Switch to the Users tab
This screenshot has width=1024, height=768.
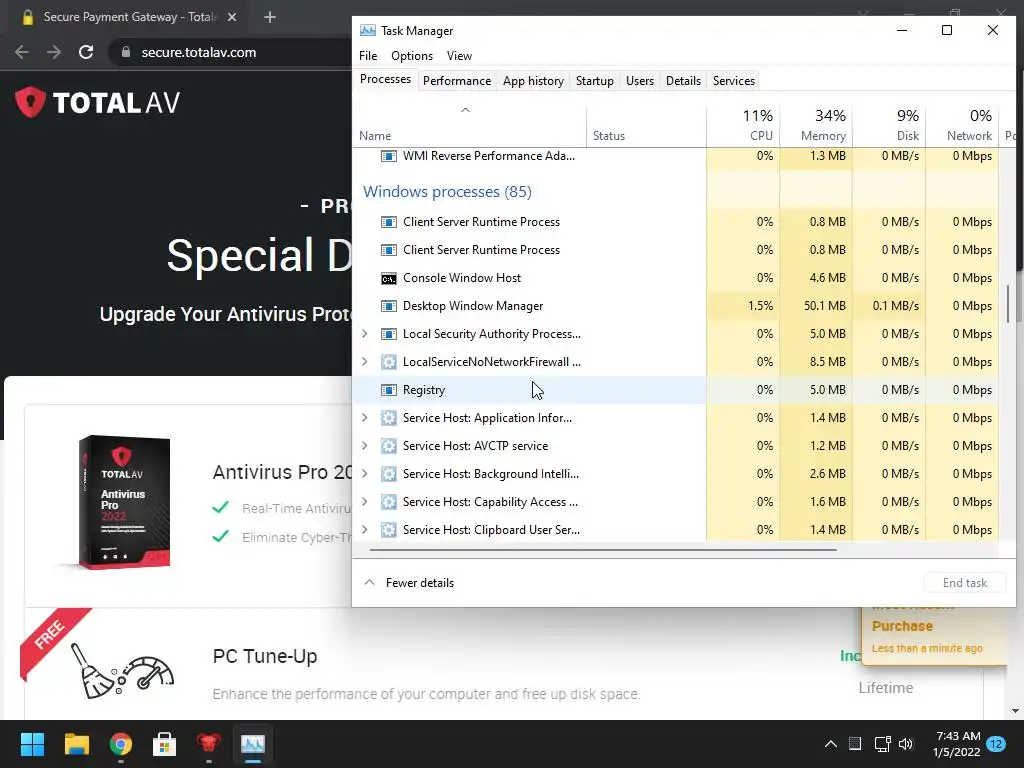coord(639,81)
